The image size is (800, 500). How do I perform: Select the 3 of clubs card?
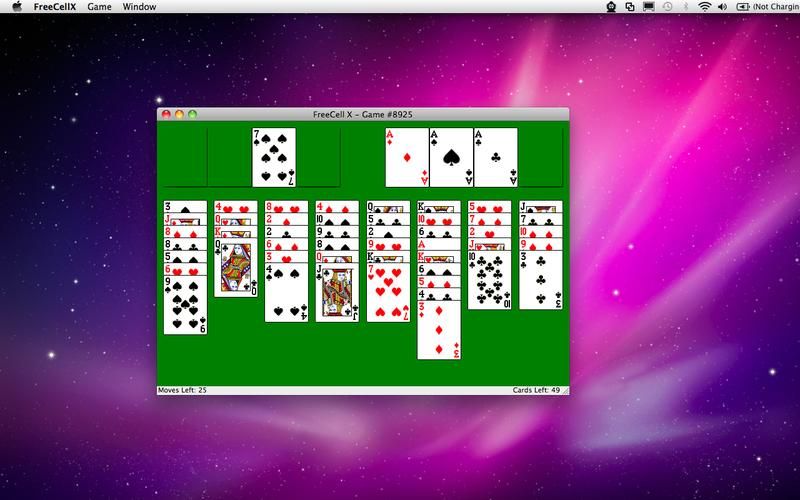541,280
